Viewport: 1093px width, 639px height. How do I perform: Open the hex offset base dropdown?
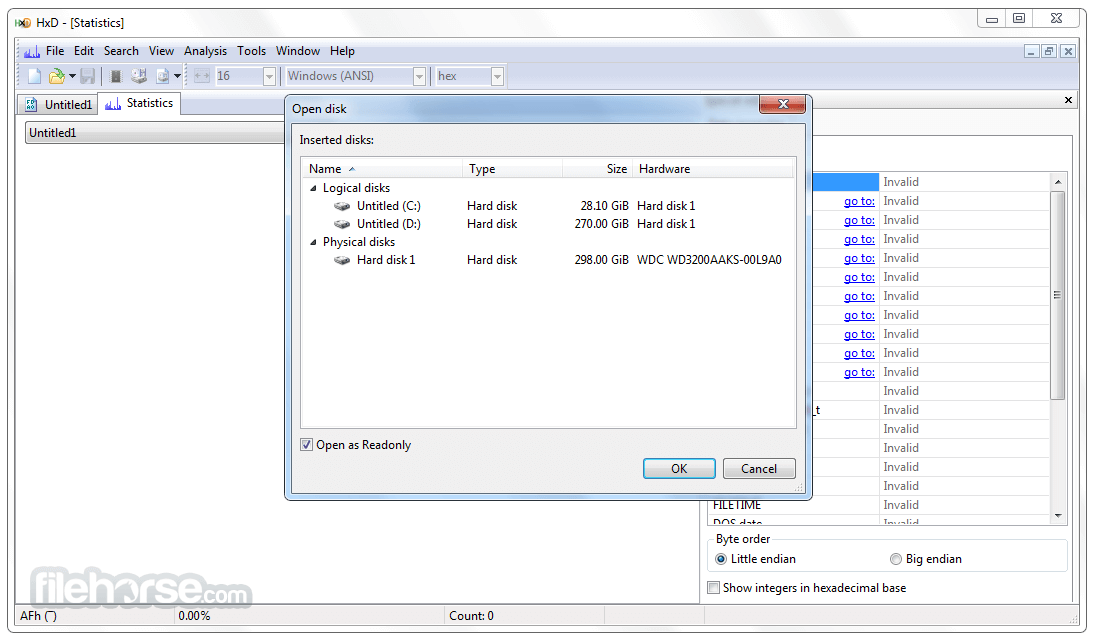pos(497,75)
